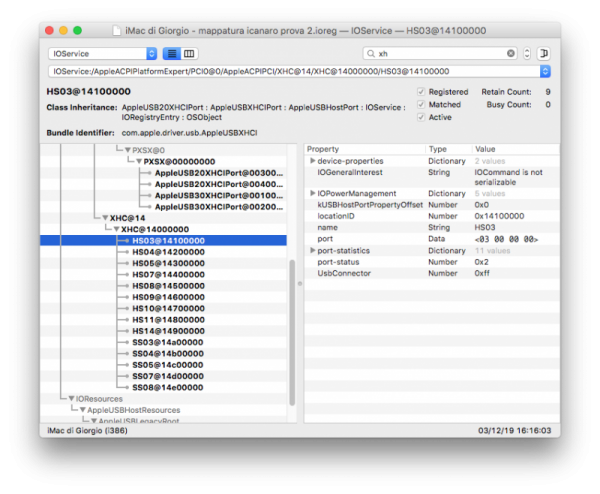Screen dimensions: 600x494
Task: Click the timestamp 03/12/19 16:16:03
Action: click(x=514, y=430)
